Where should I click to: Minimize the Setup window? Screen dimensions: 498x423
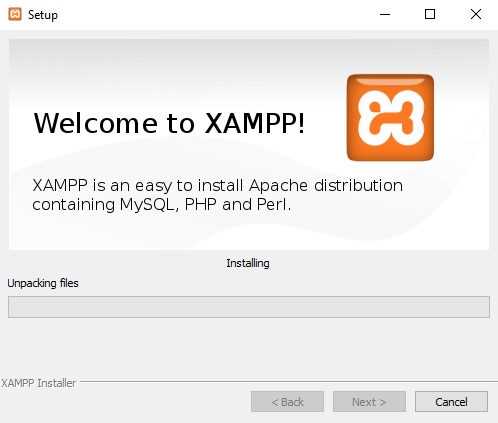385,14
